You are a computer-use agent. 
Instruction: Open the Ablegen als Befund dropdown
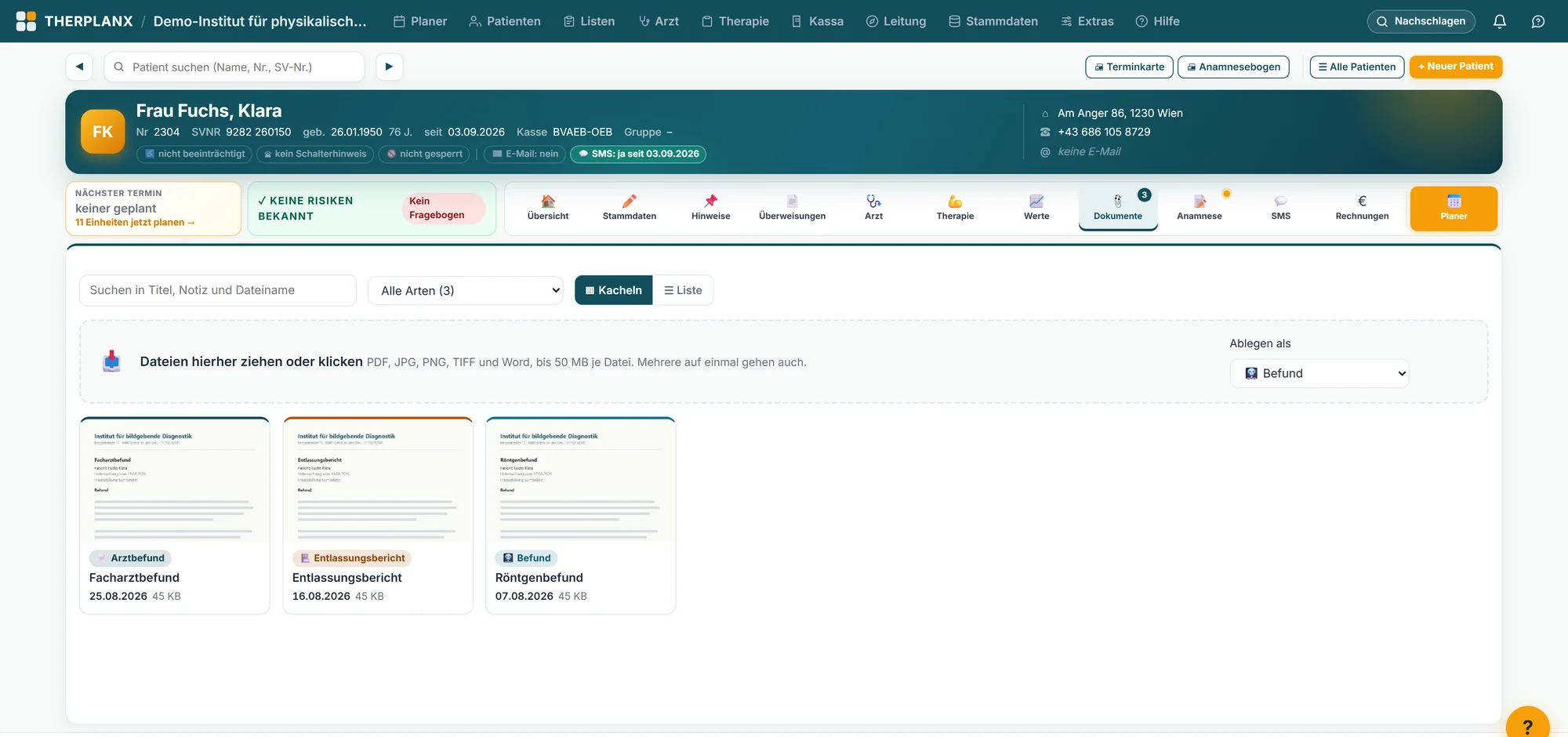click(x=1319, y=374)
